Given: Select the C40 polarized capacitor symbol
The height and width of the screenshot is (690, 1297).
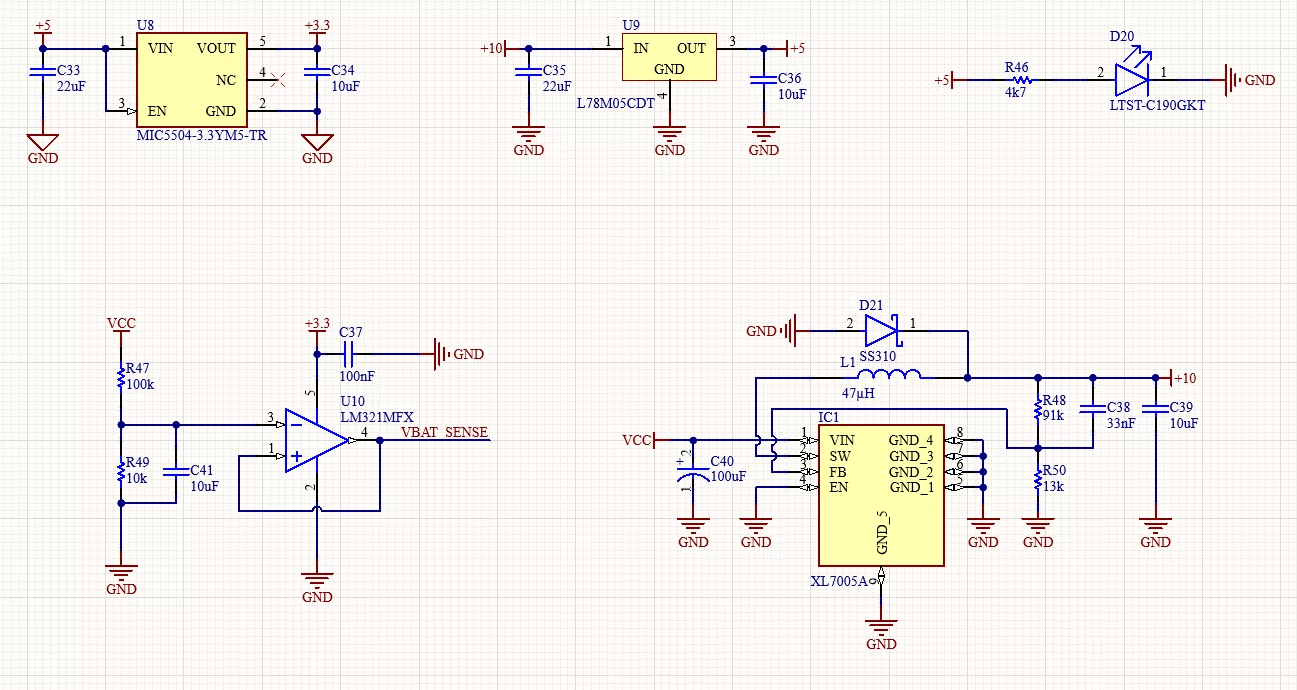Looking at the screenshot, I should tap(692, 471).
